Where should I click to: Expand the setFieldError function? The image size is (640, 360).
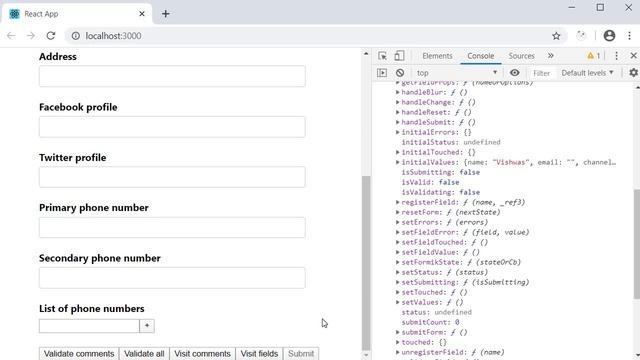click(x=398, y=232)
